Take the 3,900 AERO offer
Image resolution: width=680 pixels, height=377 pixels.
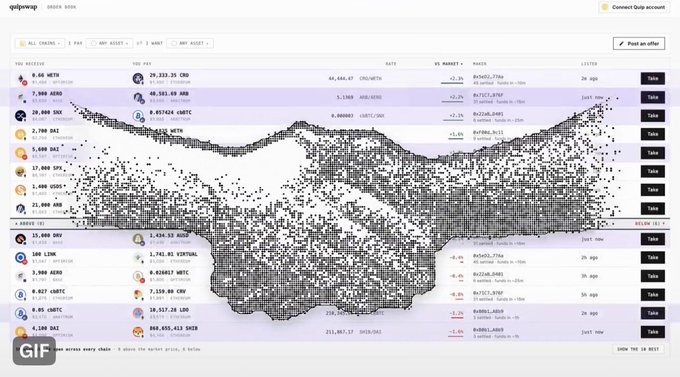653,276
